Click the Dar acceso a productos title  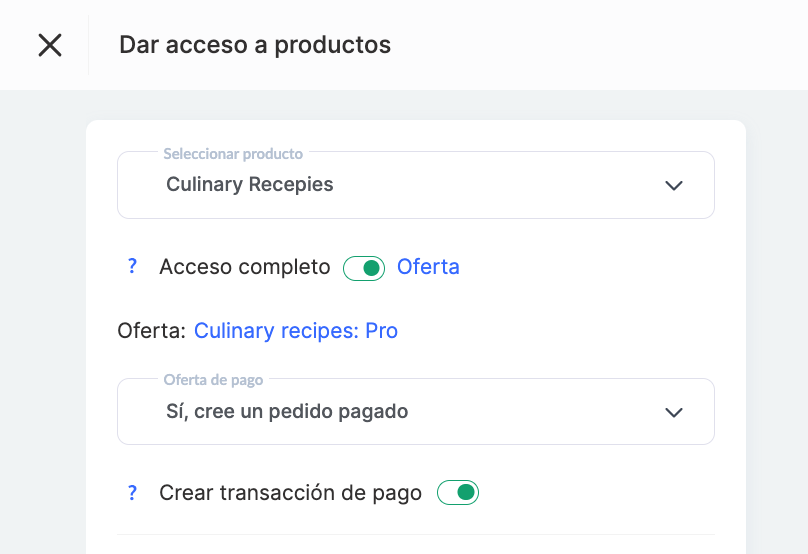click(x=255, y=45)
